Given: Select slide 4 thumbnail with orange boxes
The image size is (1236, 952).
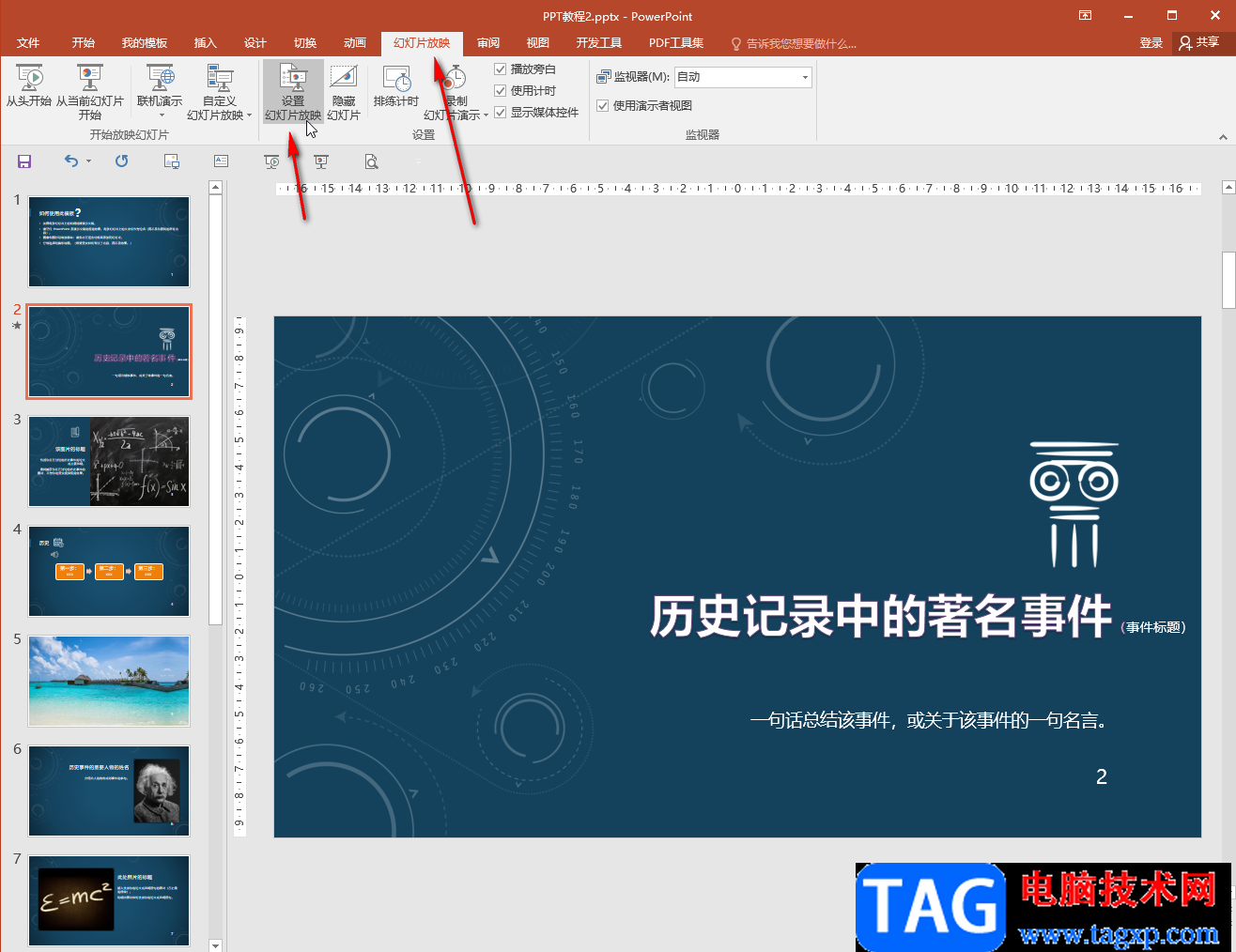Looking at the screenshot, I should pyautogui.click(x=109, y=571).
